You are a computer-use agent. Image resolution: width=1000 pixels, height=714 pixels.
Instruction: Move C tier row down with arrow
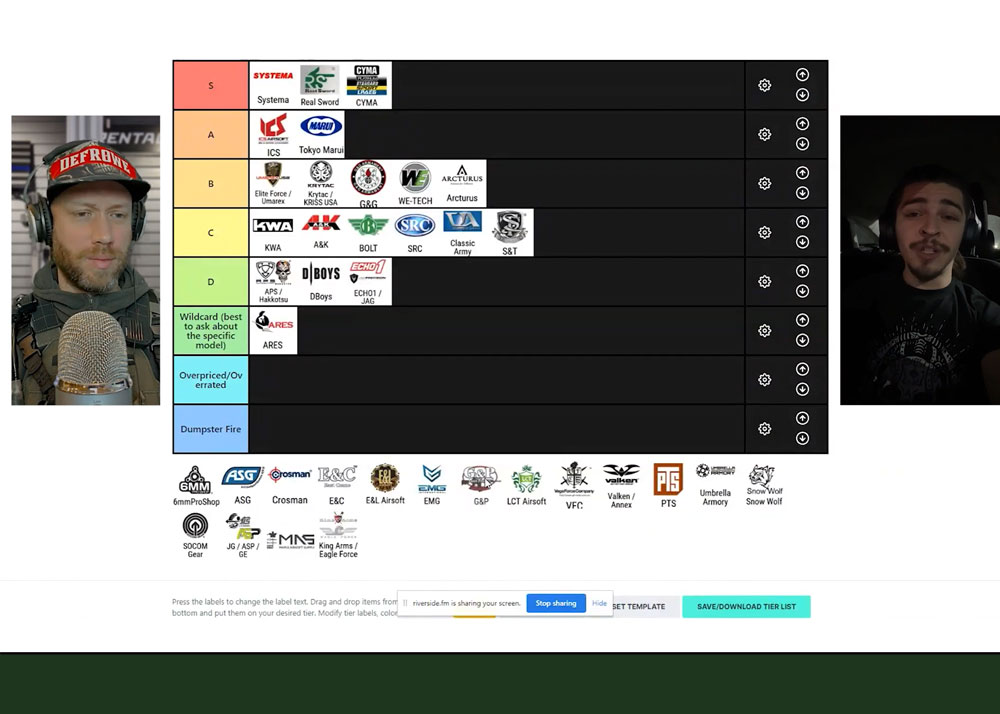802,242
